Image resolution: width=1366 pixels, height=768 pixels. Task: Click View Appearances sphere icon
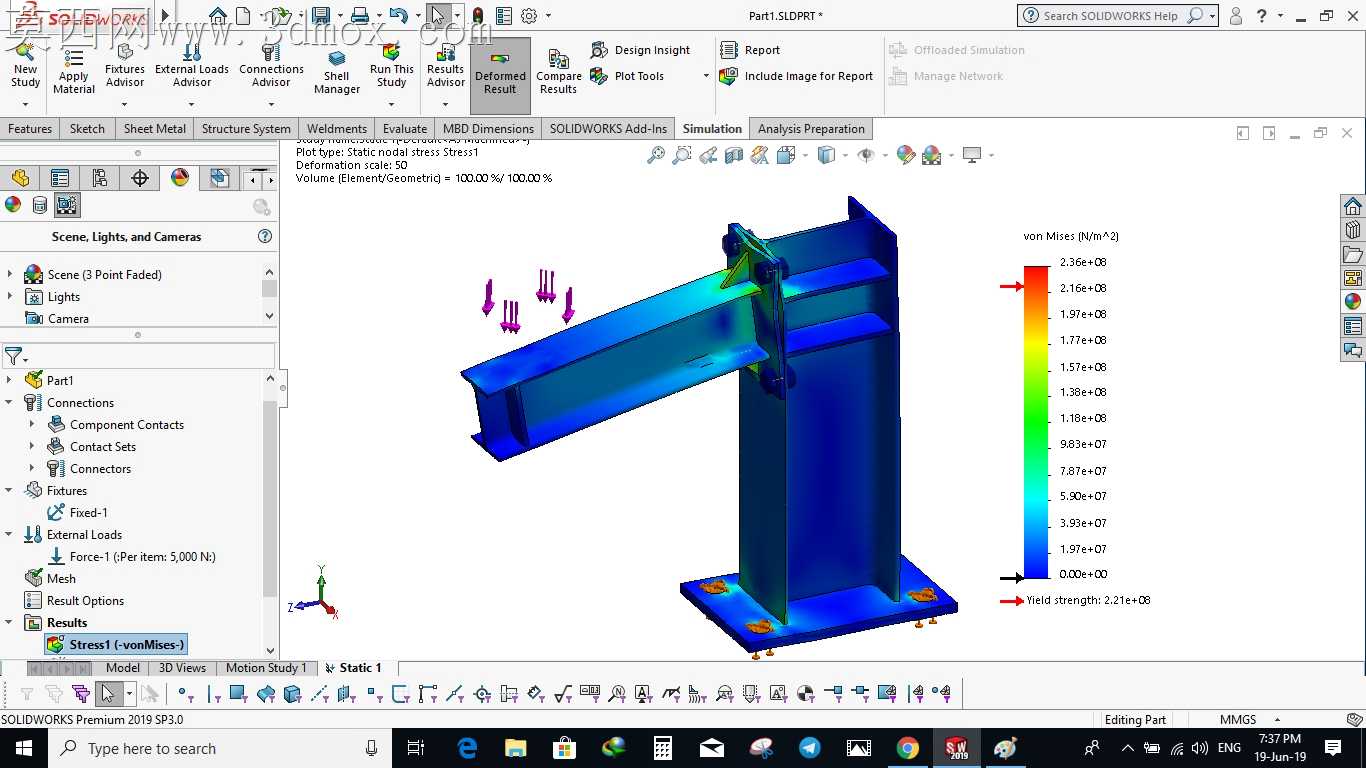coord(13,205)
